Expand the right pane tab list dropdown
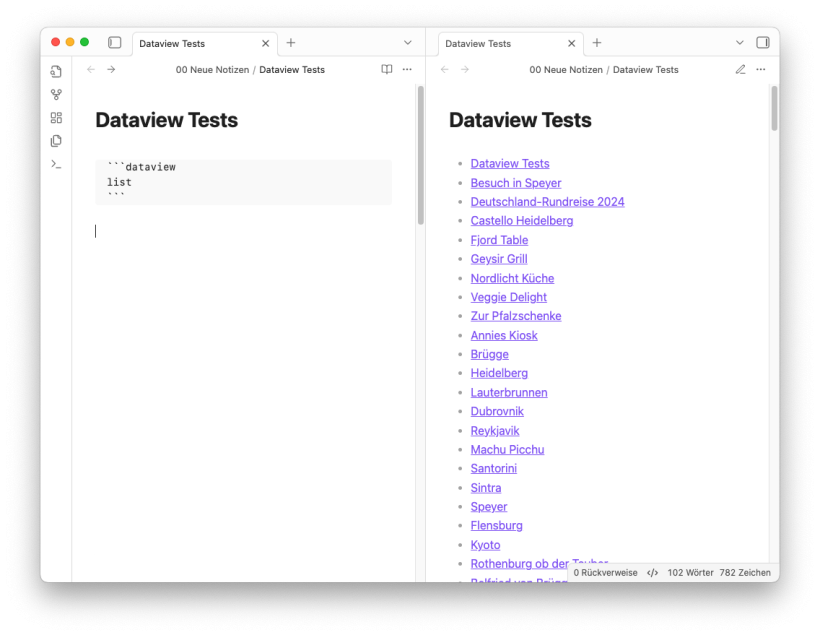The height and width of the screenshot is (635, 820). coord(739,43)
